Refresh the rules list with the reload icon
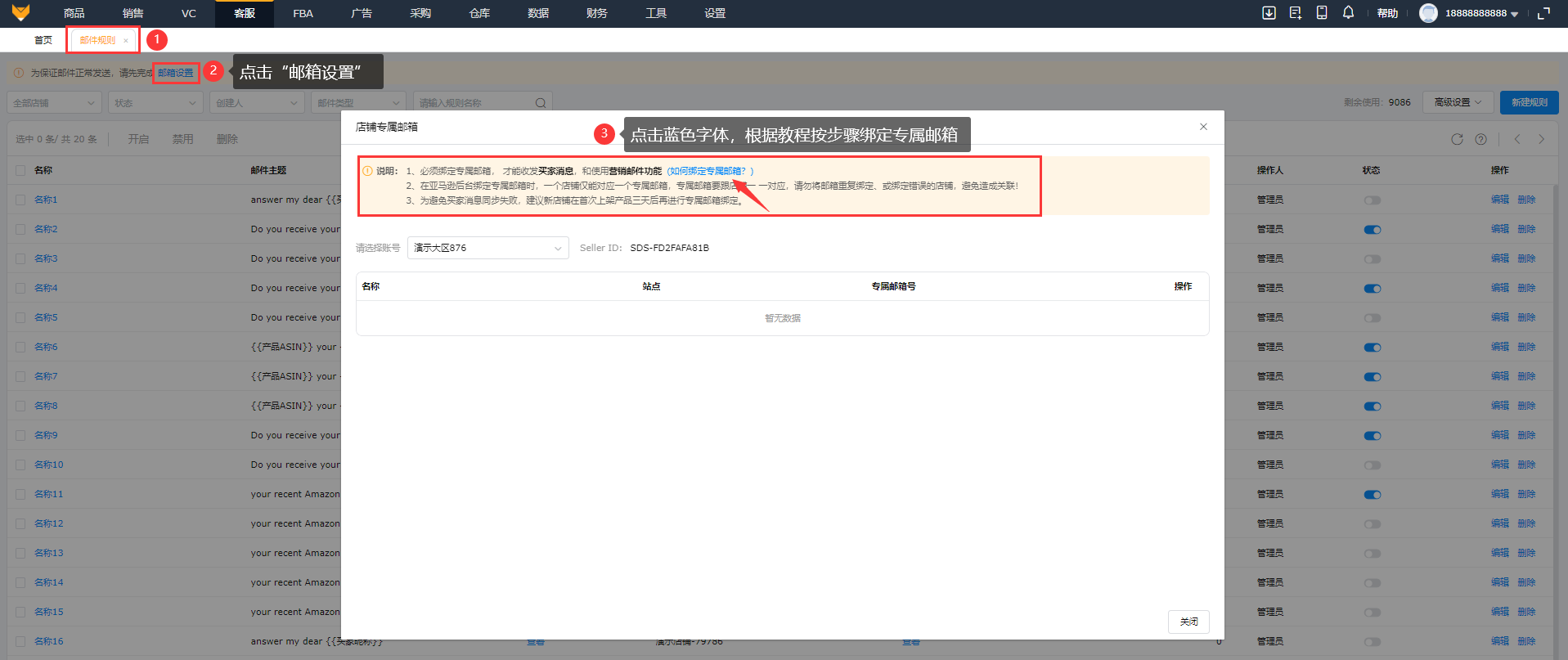1568x660 pixels. [1457, 139]
